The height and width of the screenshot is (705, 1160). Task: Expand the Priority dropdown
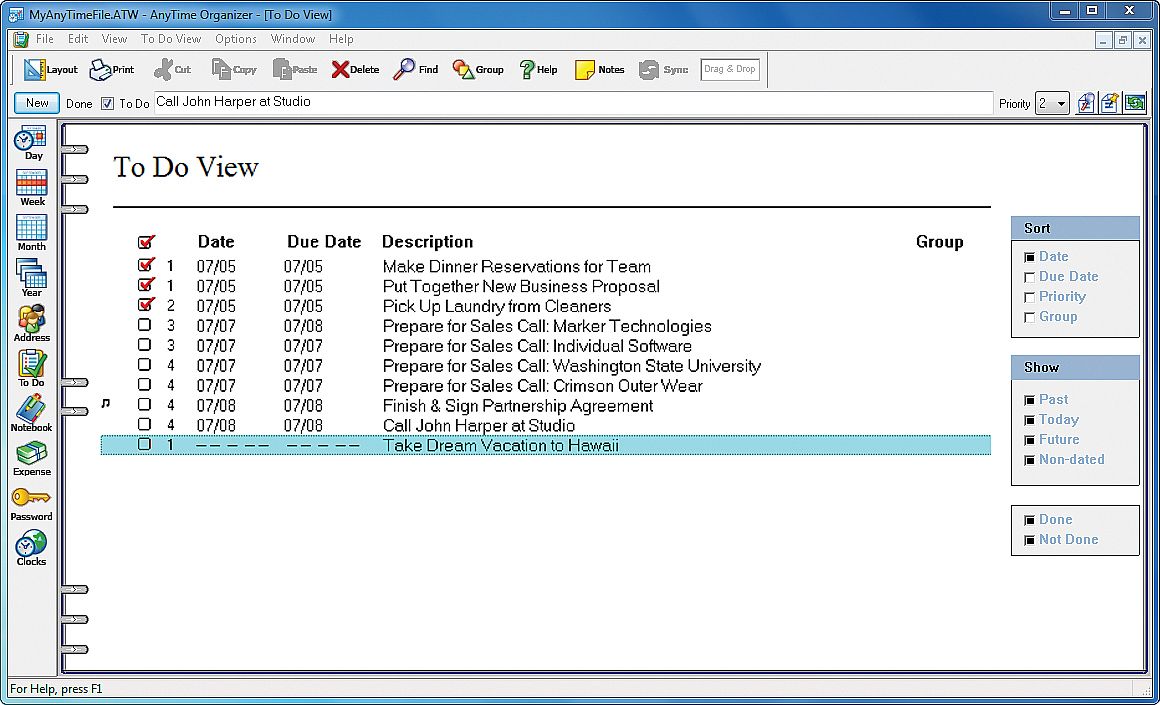[x=1060, y=103]
